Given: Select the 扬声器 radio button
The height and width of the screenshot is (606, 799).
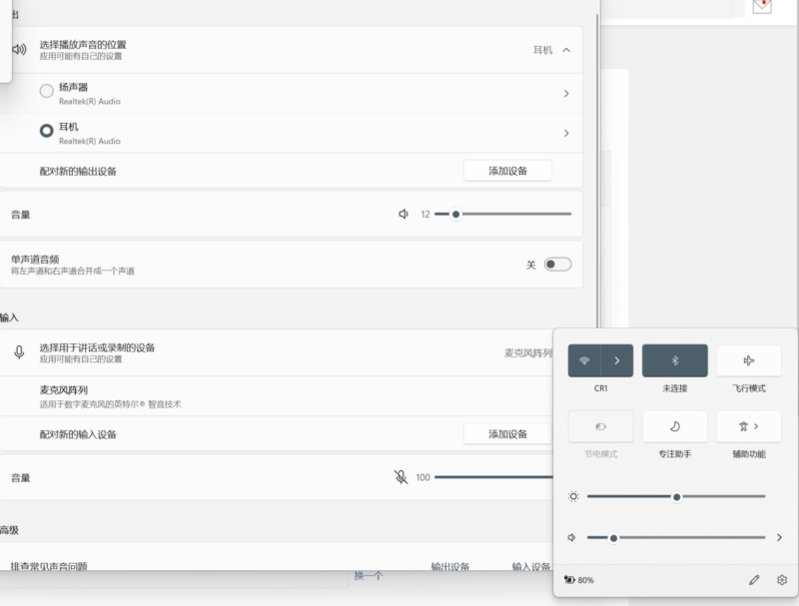Looking at the screenshot, I should pyautogui.click(x=46, y=92).
